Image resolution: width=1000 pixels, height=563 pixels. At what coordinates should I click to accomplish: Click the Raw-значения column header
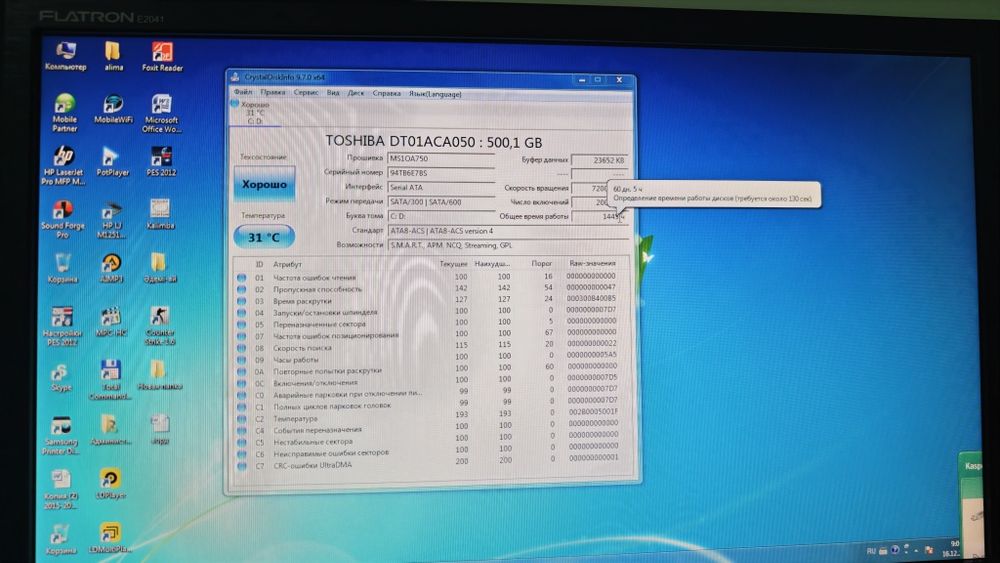point(592,263)
